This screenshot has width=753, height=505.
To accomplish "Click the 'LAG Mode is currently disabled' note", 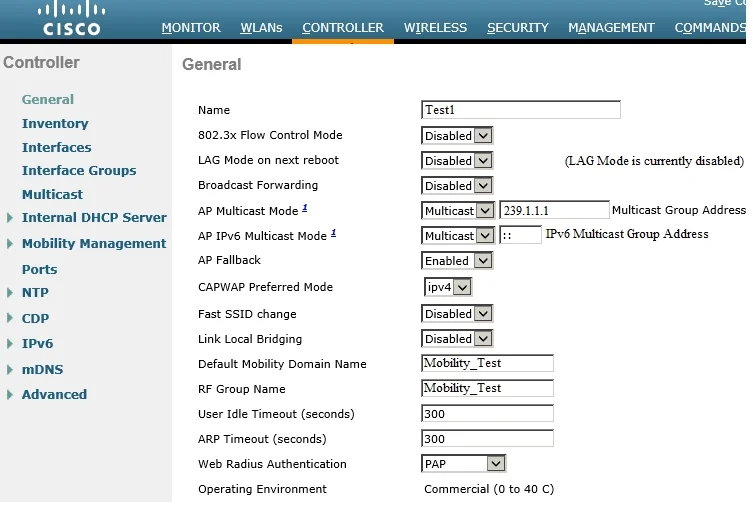I will coord(654,161).
